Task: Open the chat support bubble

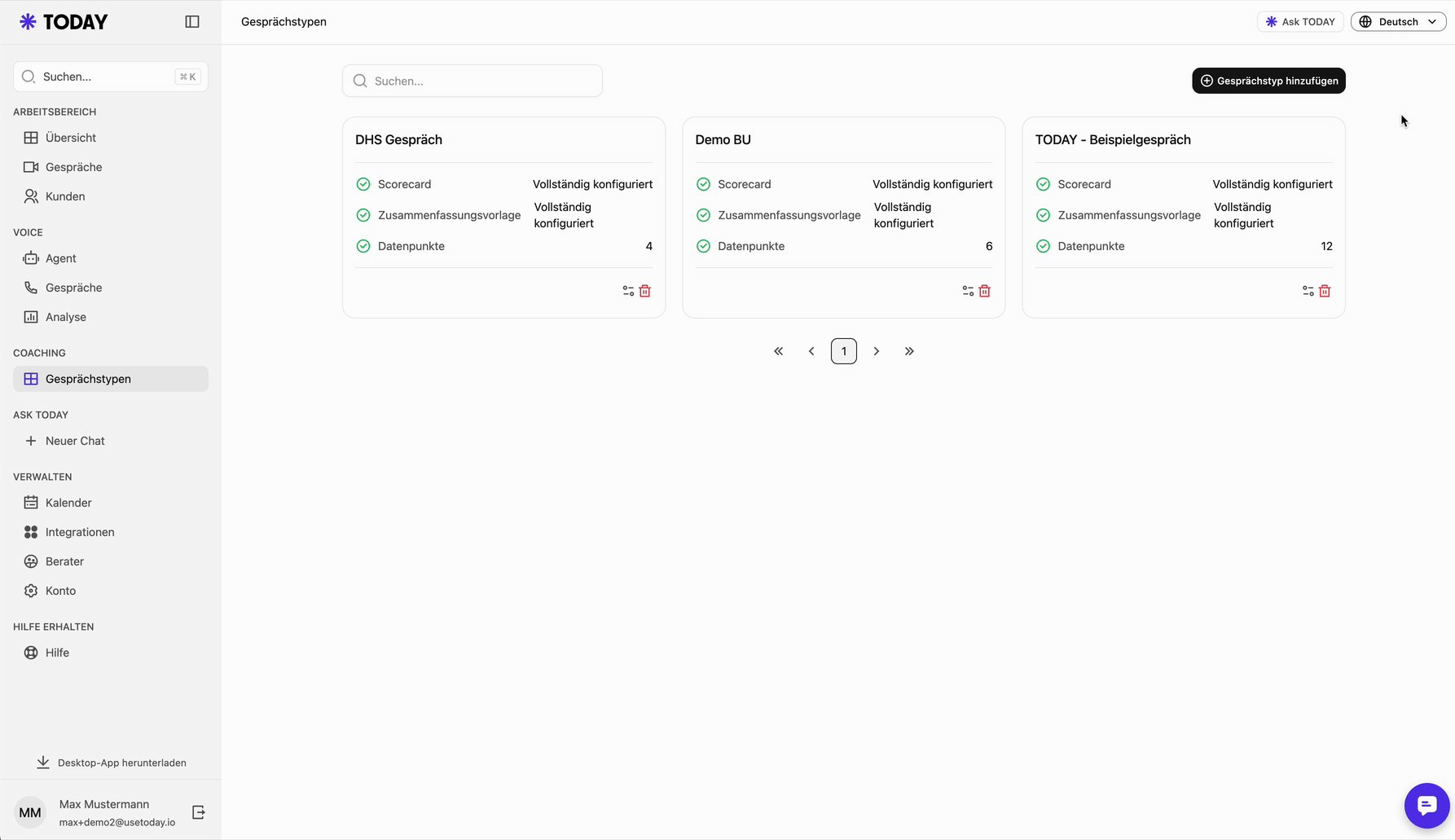Action: tap(1426, 806)
